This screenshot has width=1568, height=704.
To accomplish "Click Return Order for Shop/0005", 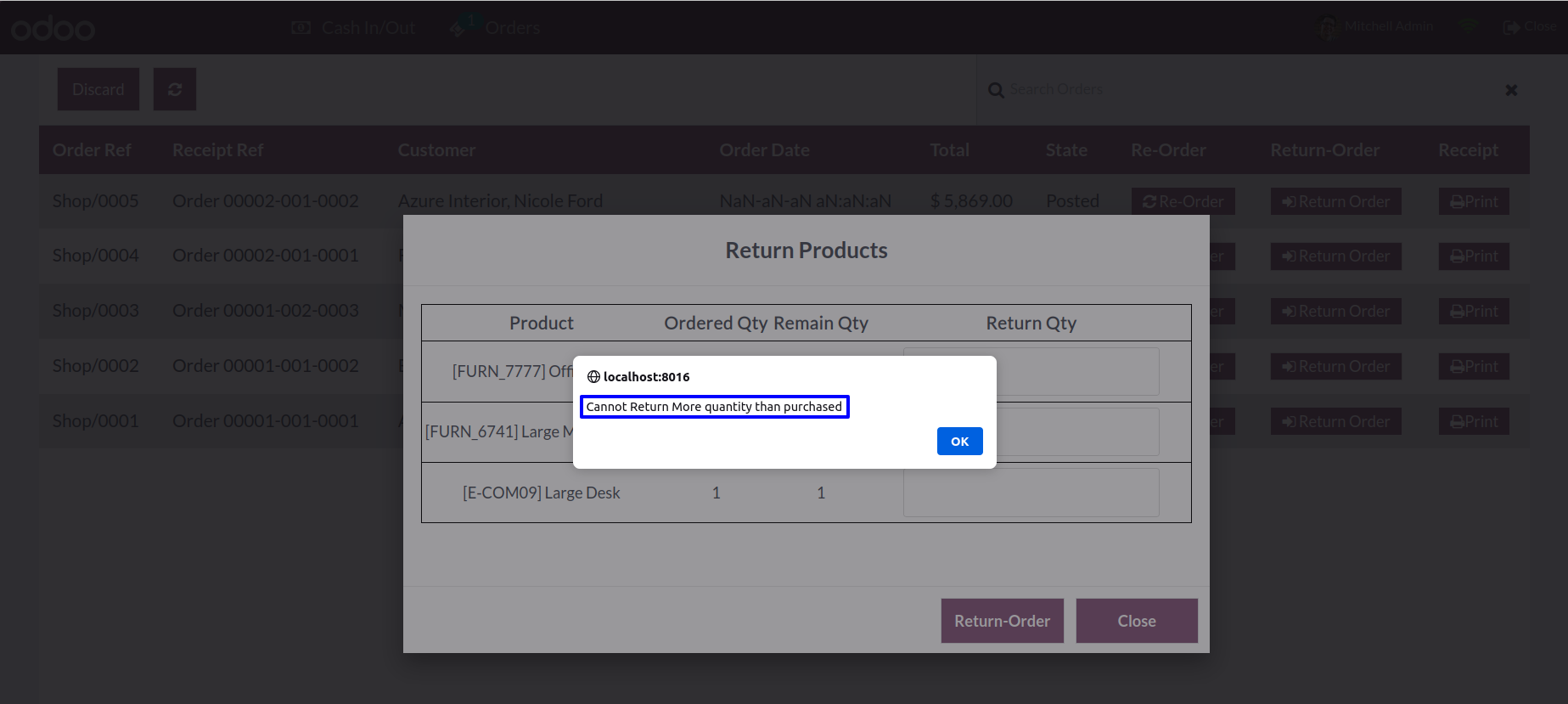I will (1336, 201).
